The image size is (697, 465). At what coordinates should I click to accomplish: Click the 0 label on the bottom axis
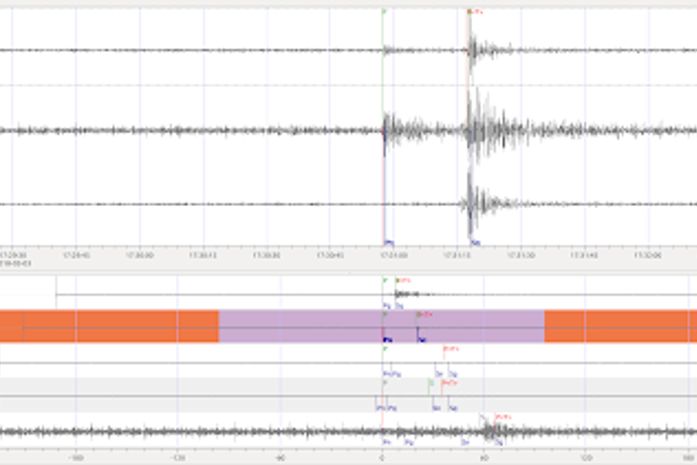pos(382,461)
